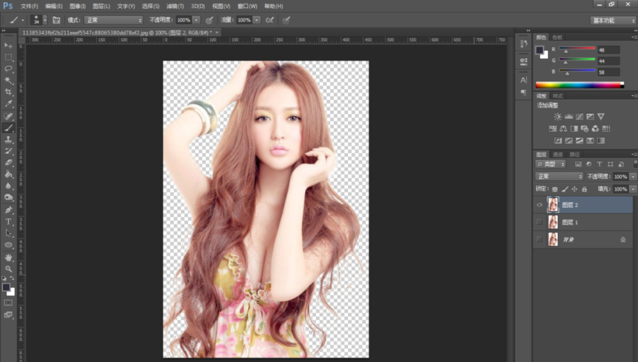Select the Paint Bucket tool
638x362 pixels.
(x=9, y=174)
